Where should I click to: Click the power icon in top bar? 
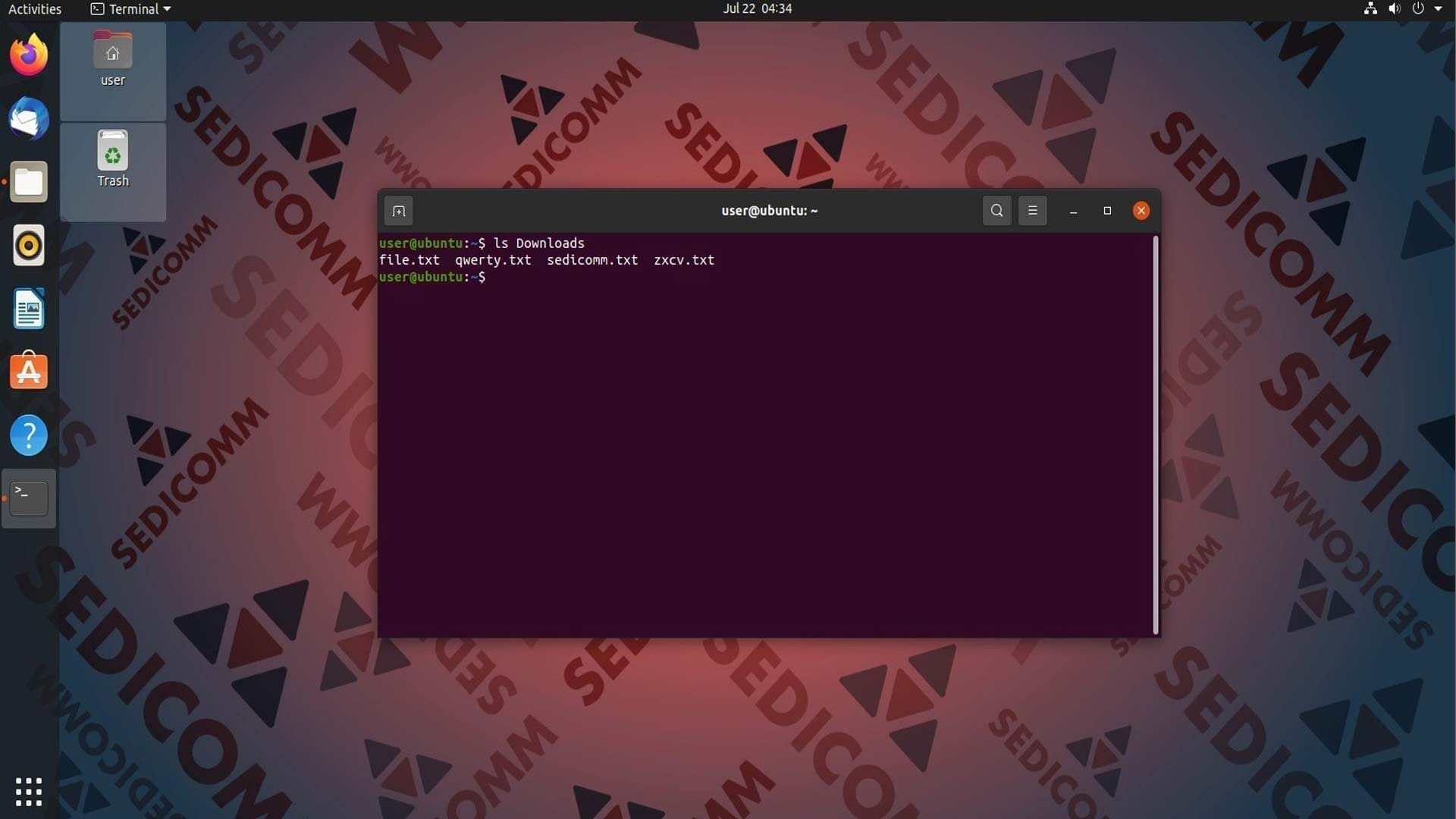pyautogui.click(x=1417, y=9)
